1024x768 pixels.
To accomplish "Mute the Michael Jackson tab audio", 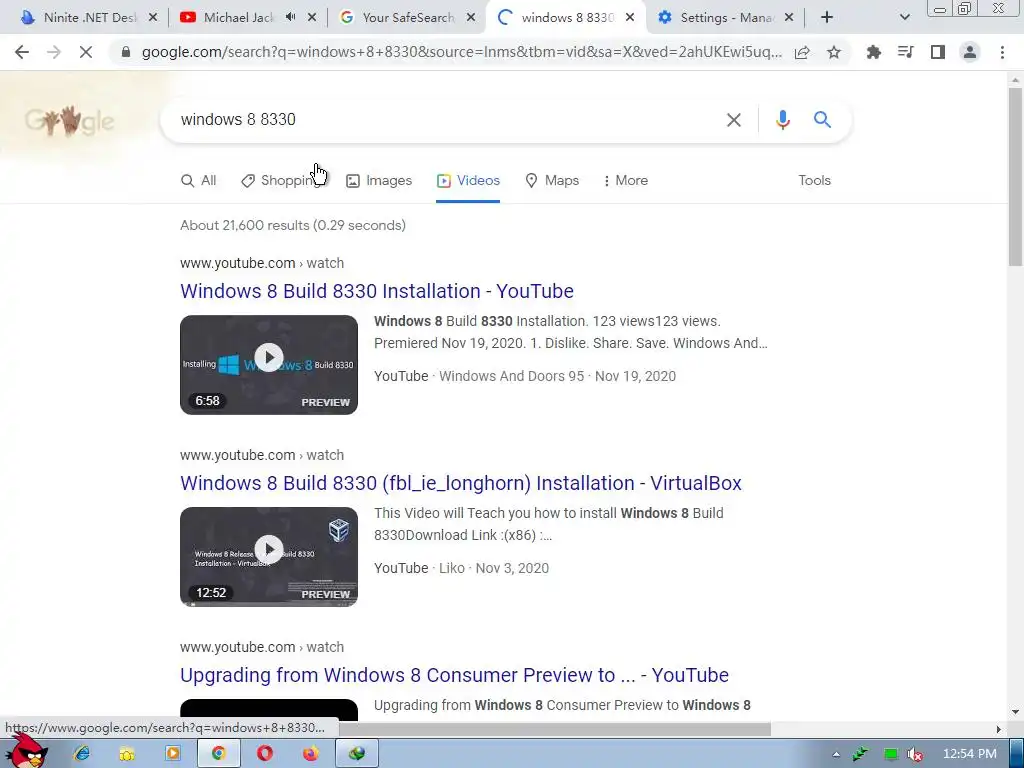I will (290, 18).
